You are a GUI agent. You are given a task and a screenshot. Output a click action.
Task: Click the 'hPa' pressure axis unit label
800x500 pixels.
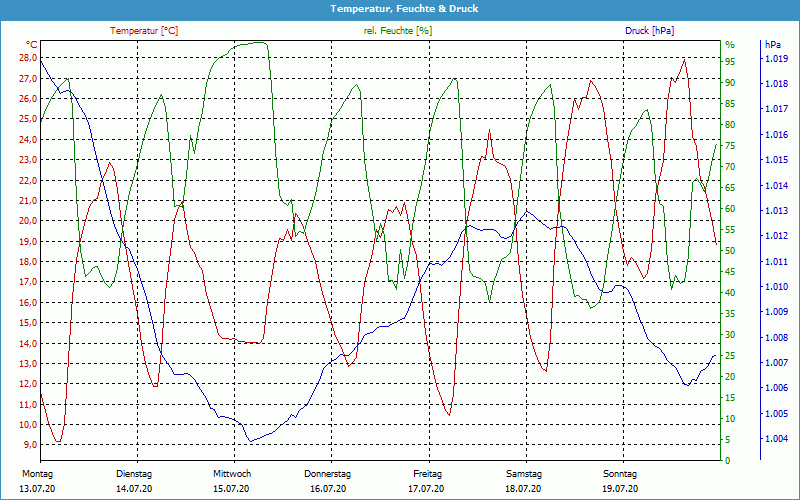773,45
